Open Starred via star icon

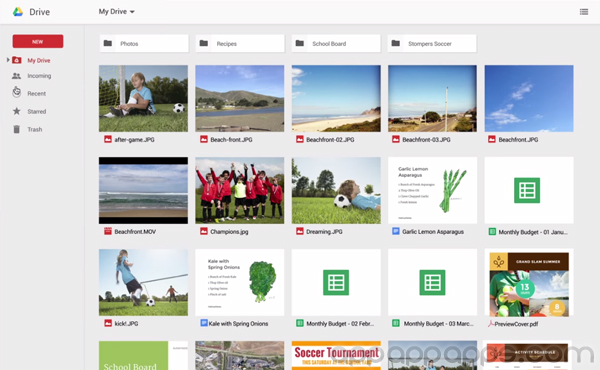(x=16, y=111)
